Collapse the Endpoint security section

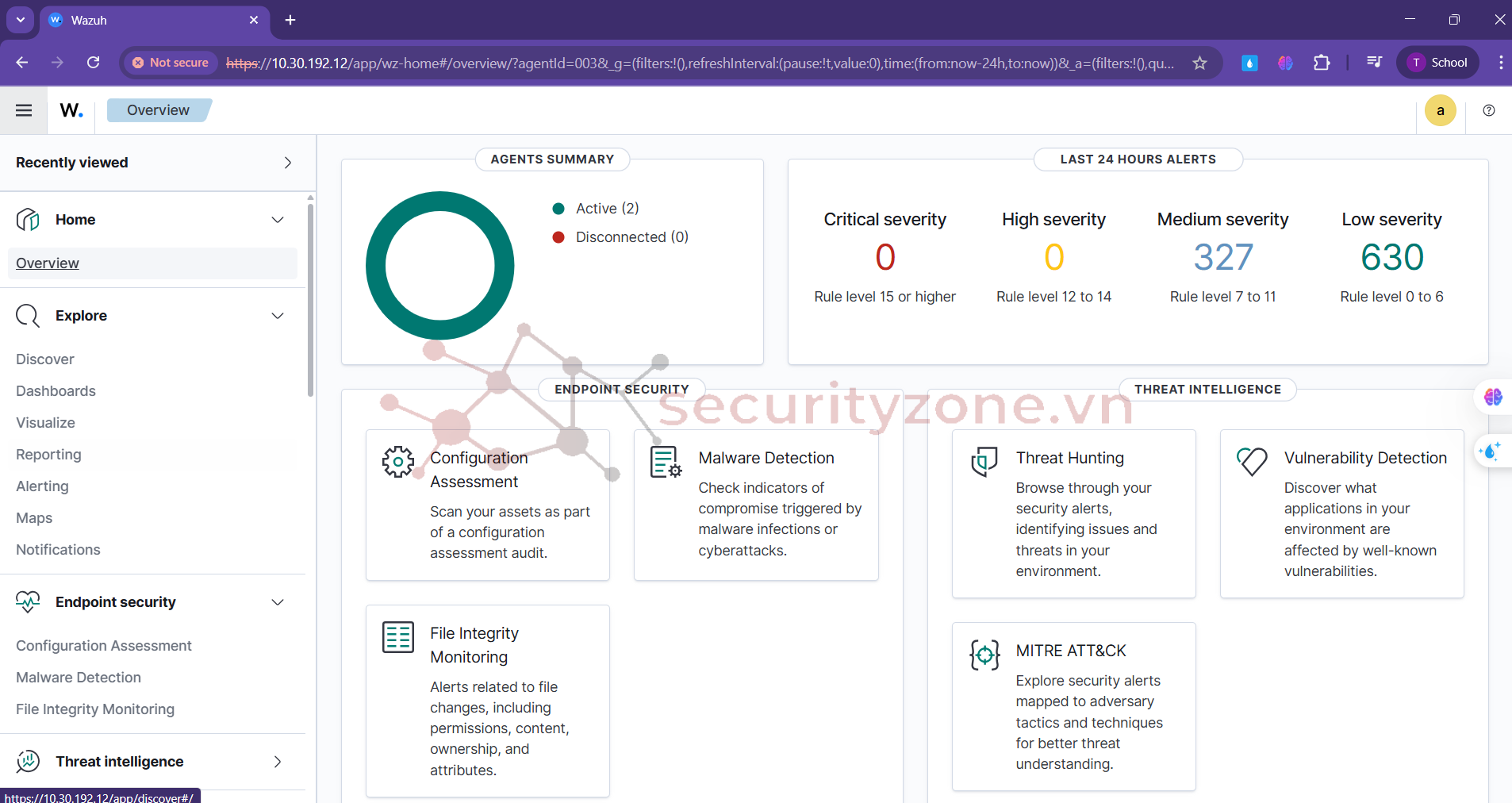point(278,602)
